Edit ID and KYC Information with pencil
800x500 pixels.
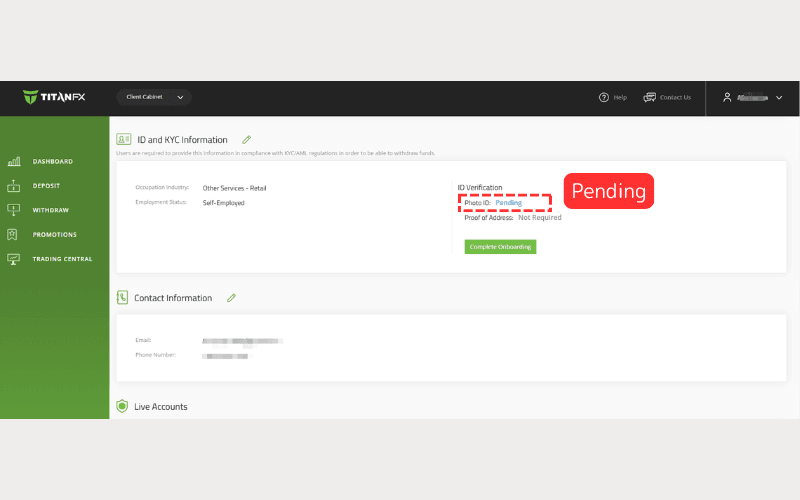[246, 139]
